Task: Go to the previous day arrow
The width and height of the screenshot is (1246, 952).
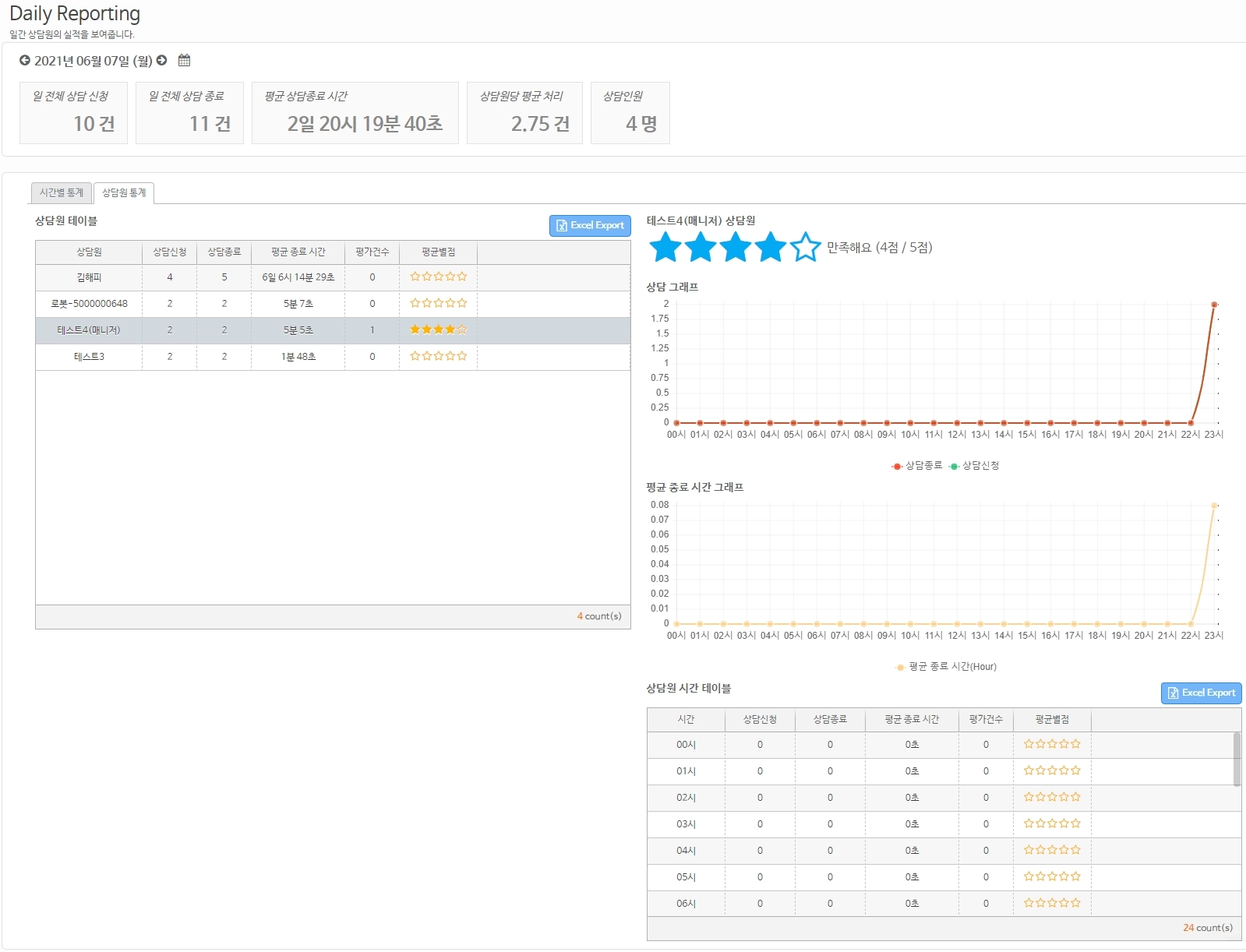Action: 25,60
